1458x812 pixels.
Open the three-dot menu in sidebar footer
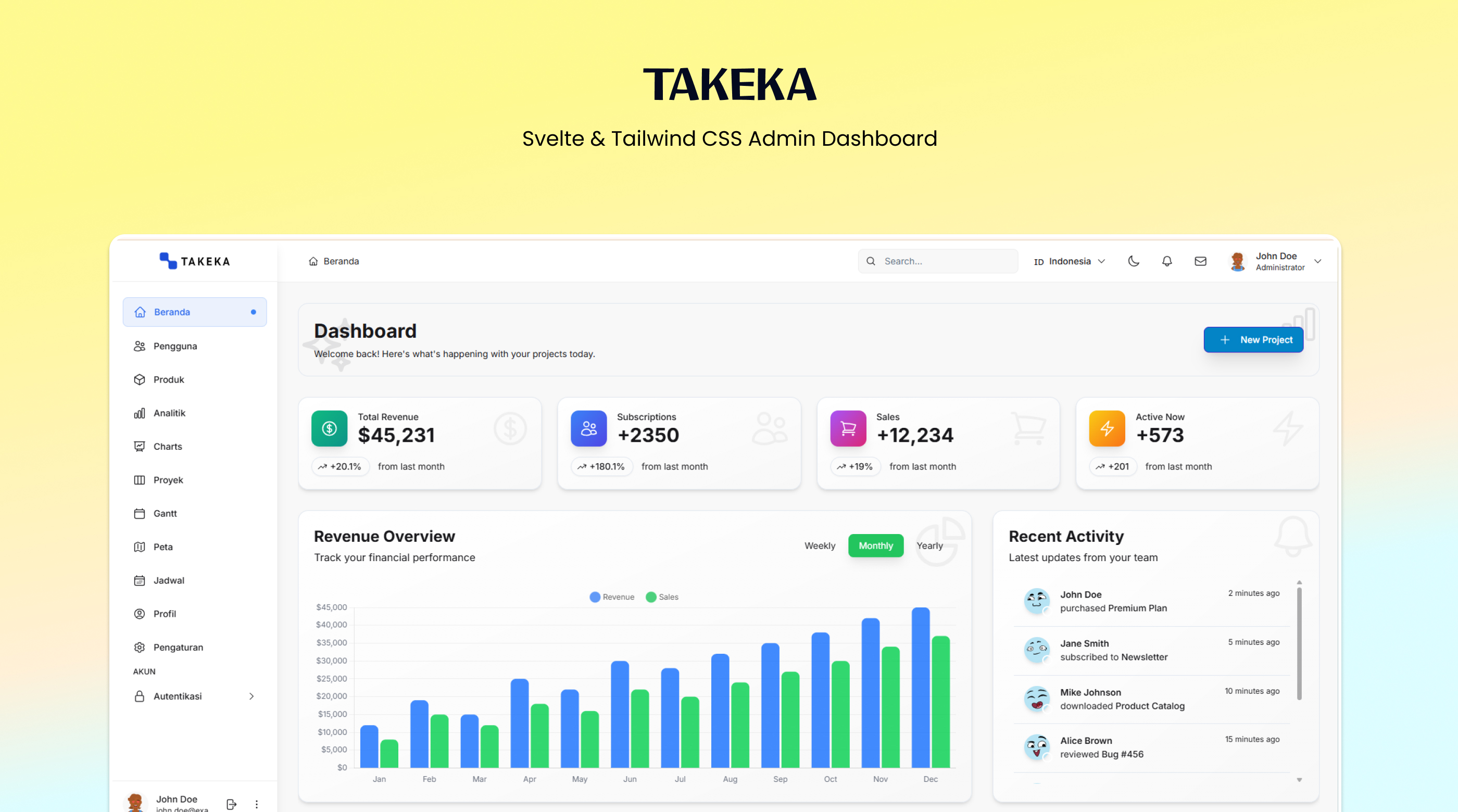pos(256,804)
